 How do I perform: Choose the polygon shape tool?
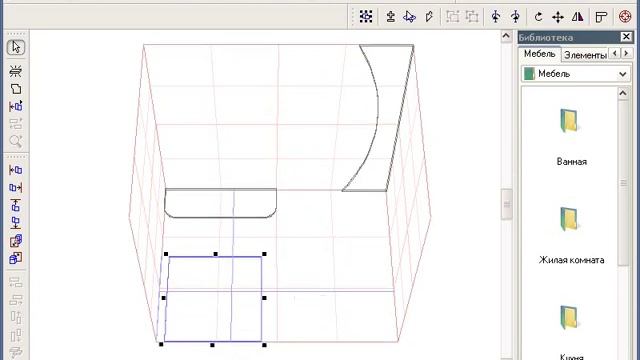point(16,89)
